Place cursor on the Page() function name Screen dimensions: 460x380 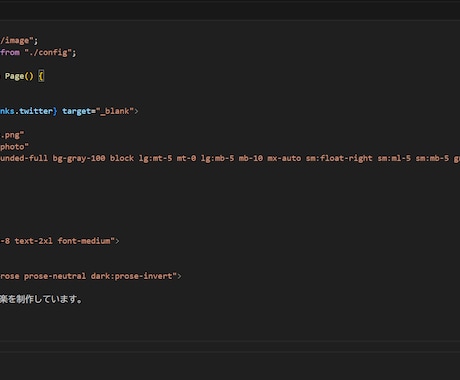pyautogui.click(x=14, y=76)
